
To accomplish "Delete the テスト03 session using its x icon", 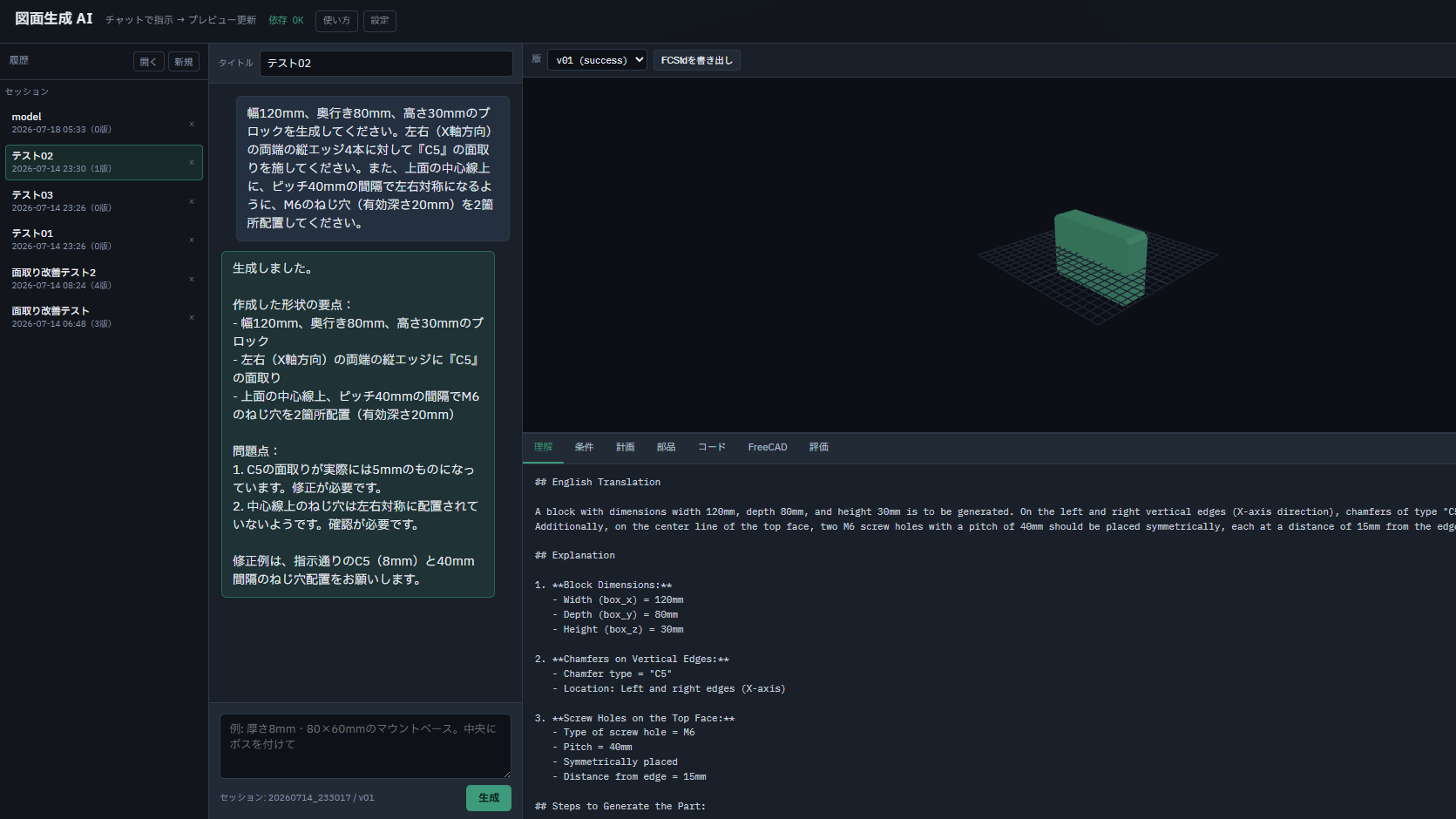I will (192, 201).
